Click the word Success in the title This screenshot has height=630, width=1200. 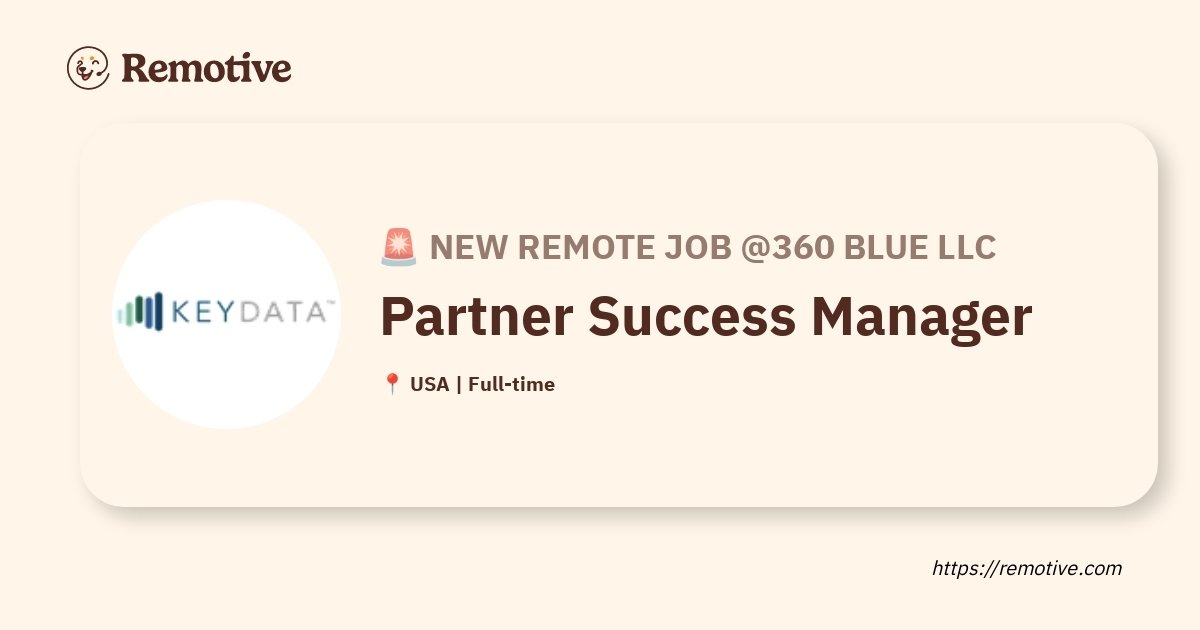pos(692,316)
